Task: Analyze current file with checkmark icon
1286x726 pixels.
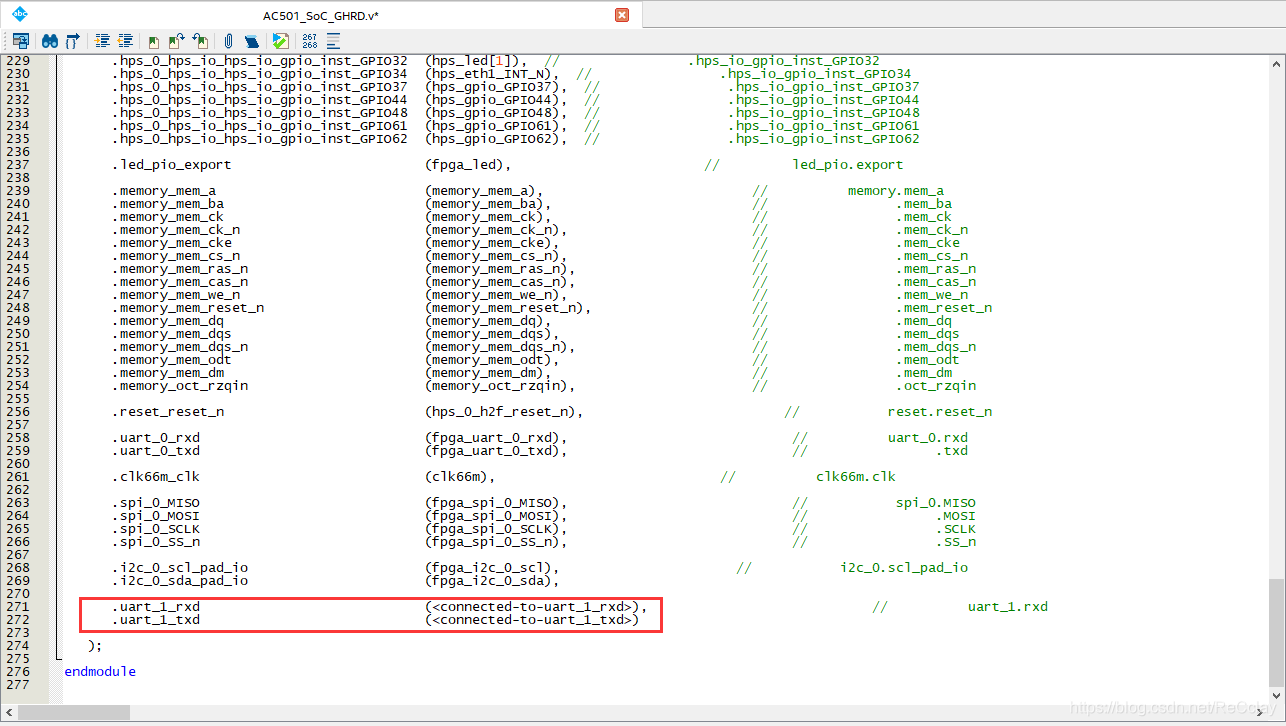Action: (x=281, y=41)
